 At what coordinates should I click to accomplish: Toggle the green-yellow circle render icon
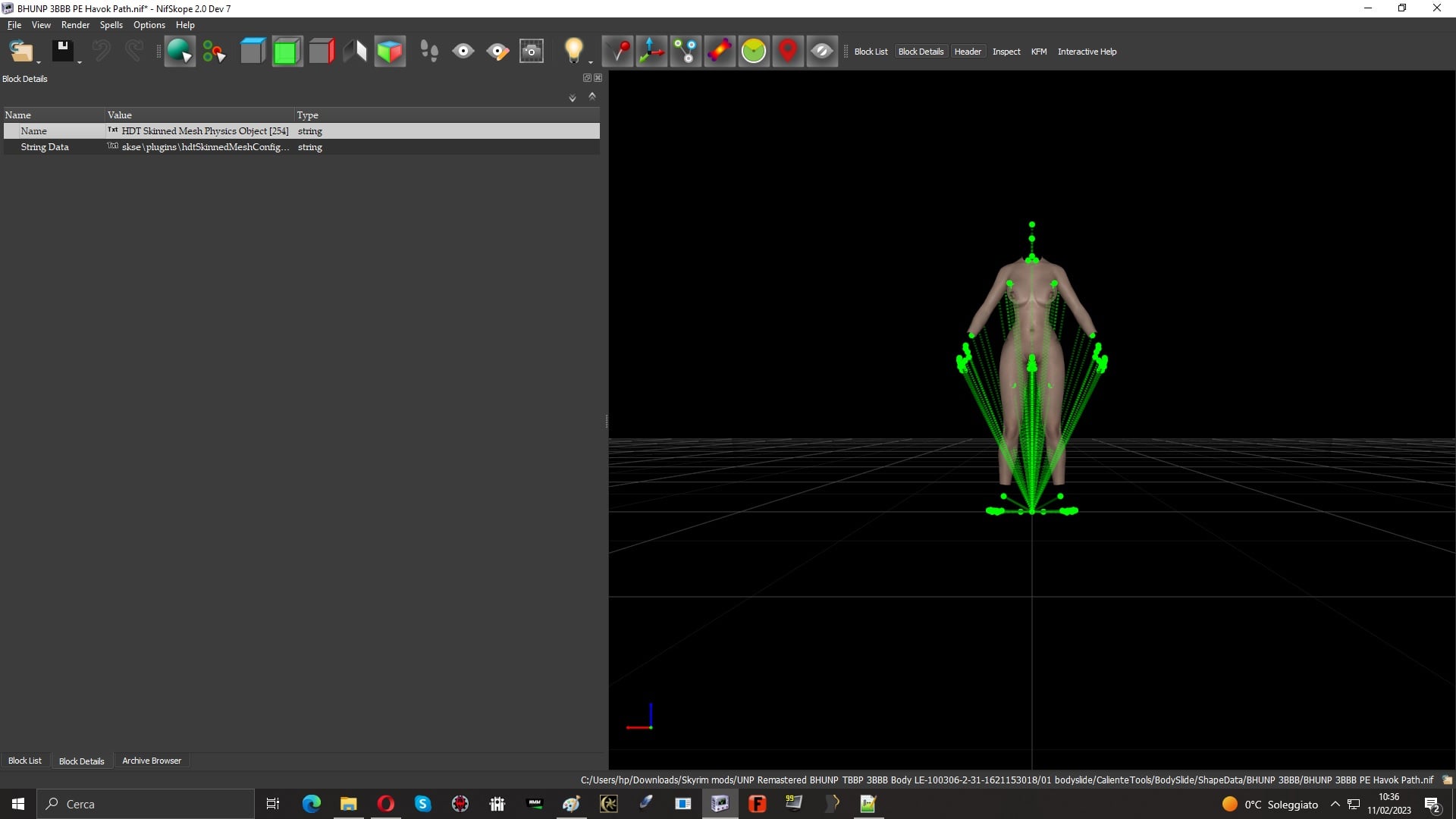tap(754, 52)
